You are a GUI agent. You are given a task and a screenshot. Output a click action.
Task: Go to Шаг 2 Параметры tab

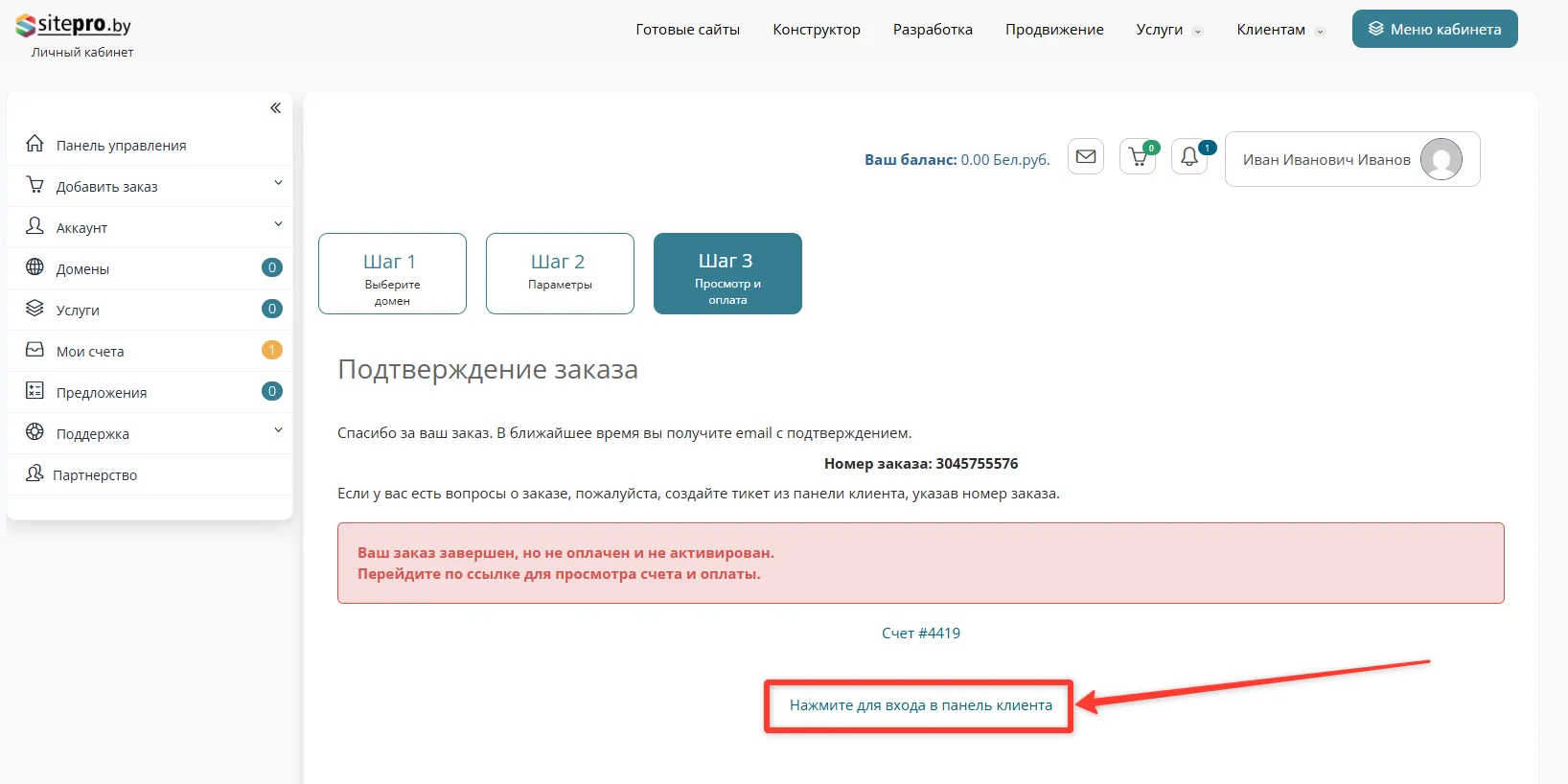560,273
